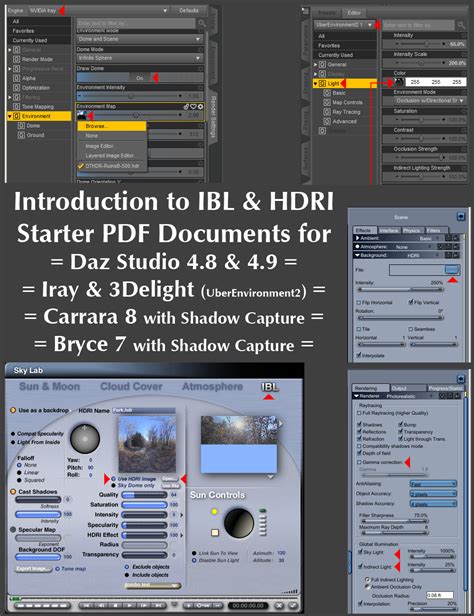474x616 pixels.
Task: Click the yellow sun color dot
Action: click(214, 511)
